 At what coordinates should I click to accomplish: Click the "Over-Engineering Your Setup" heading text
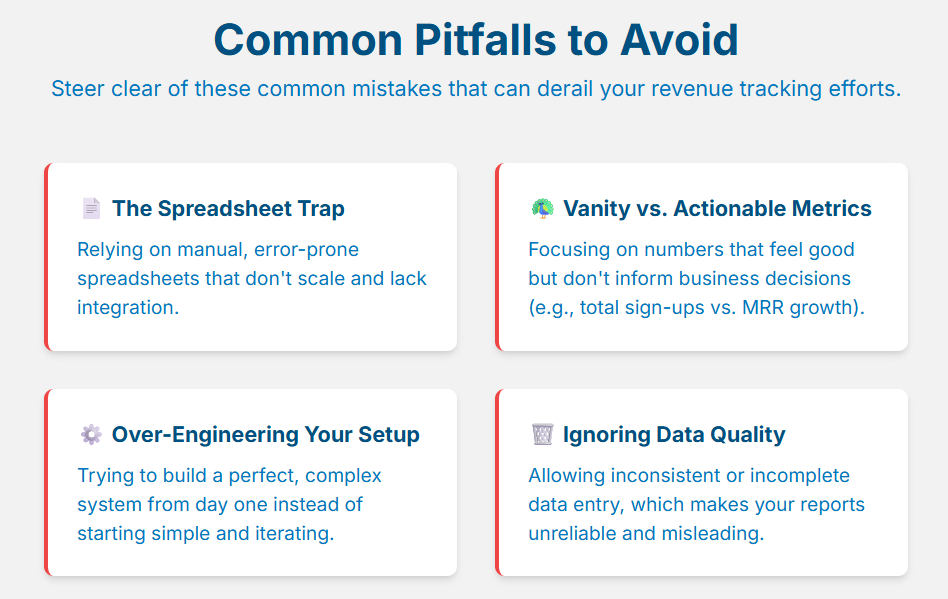(x=265, y=434)
